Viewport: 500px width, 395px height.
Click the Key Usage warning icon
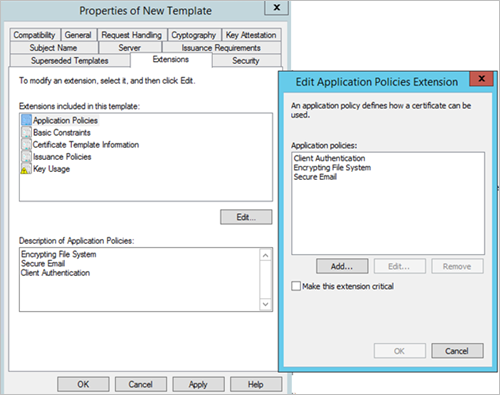coord(26,169)
